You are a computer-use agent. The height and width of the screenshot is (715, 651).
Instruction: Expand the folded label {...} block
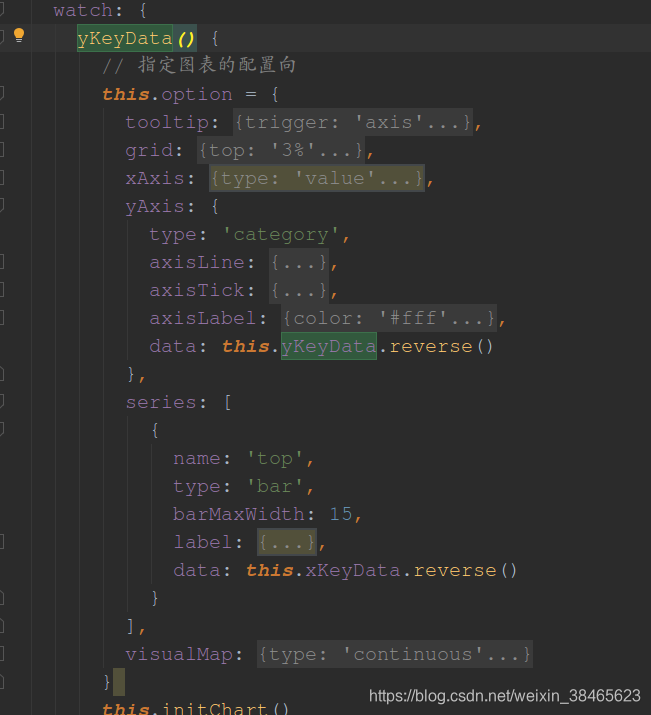(x=287, y=542)
